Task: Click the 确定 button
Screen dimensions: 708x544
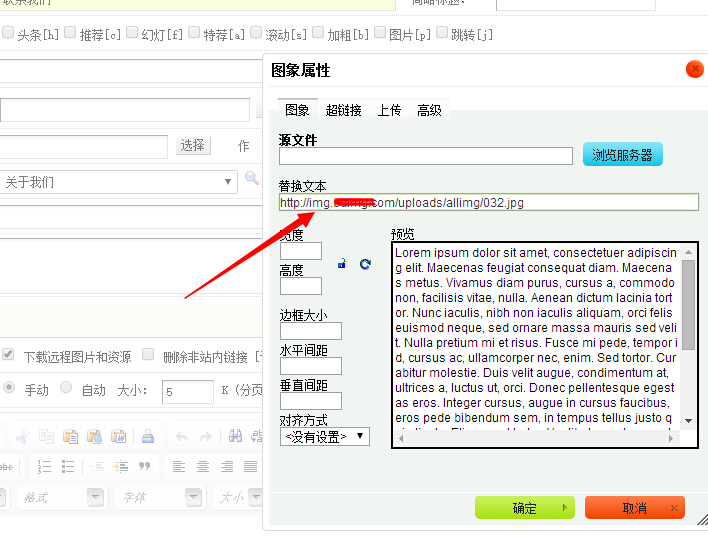Action: point(524,508)
